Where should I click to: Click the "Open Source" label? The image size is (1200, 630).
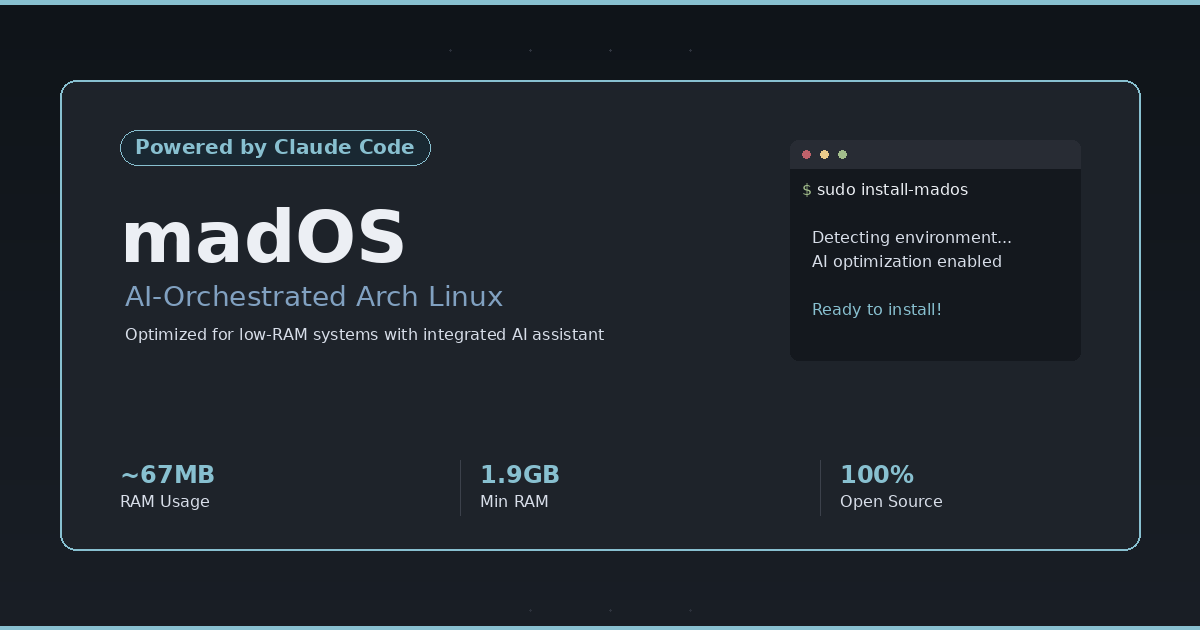tap(891, 502)
